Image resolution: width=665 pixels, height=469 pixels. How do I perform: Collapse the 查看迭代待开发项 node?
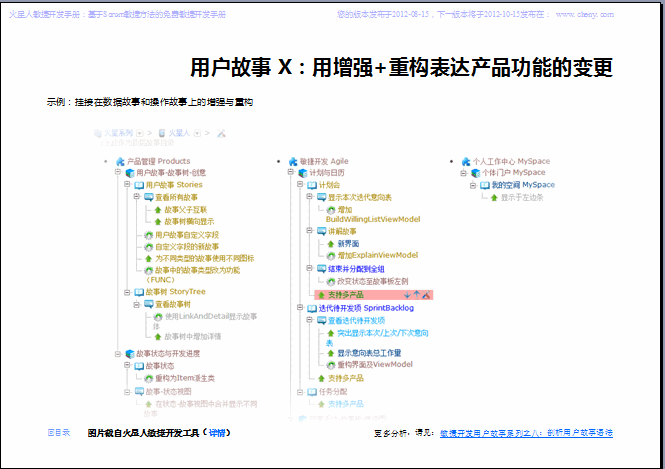(x=310, y=320)
